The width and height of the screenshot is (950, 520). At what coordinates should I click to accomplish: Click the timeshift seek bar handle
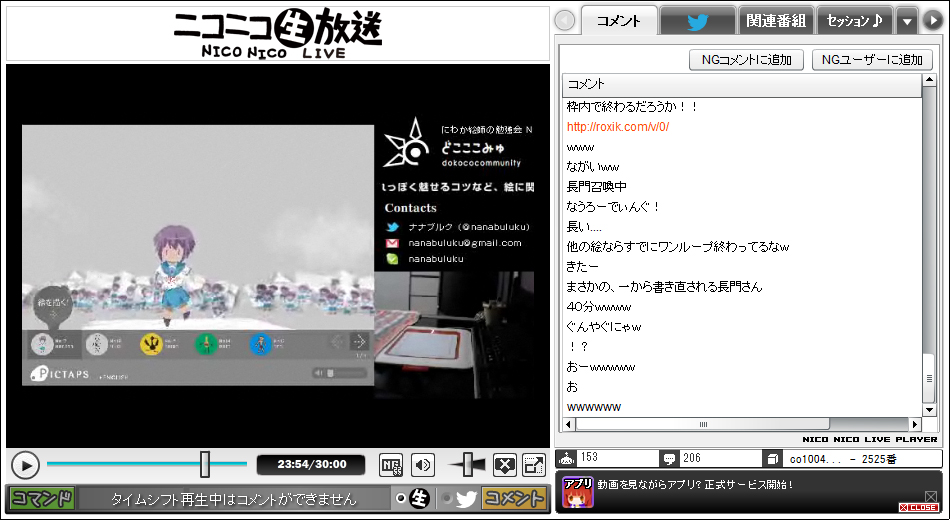pos(205,464)
